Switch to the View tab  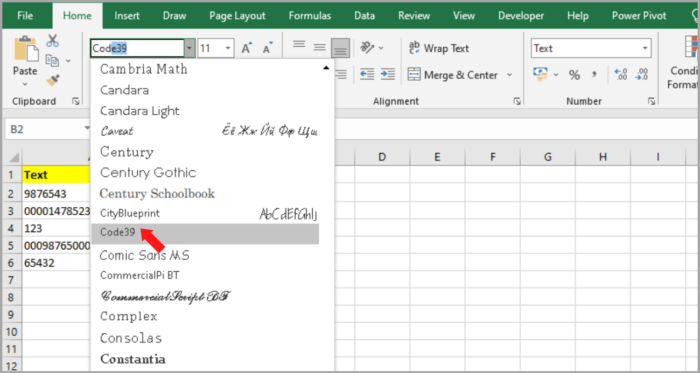point(464,16)
